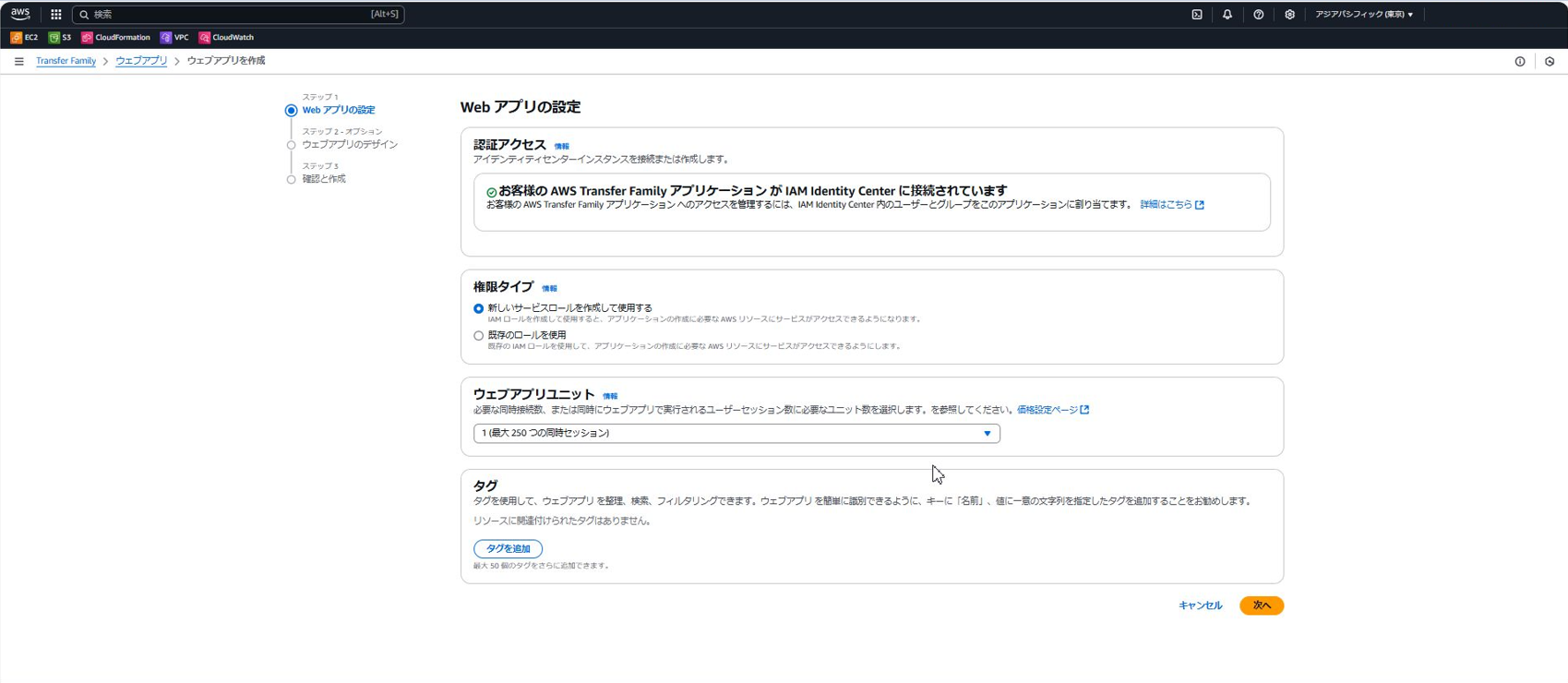Viewport: 1568px width, 683px height.
Task: Open the CloudFormation favorite shortcut
Action: click(115, 38)
